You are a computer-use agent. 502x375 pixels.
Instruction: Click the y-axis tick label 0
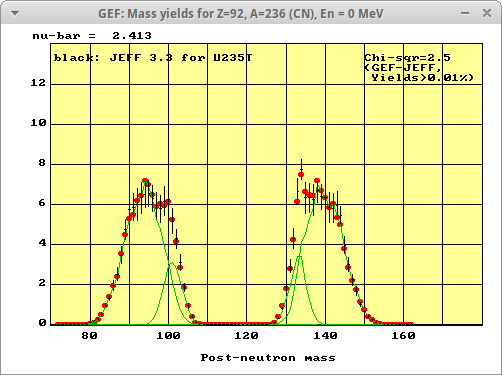click(42, 323)
